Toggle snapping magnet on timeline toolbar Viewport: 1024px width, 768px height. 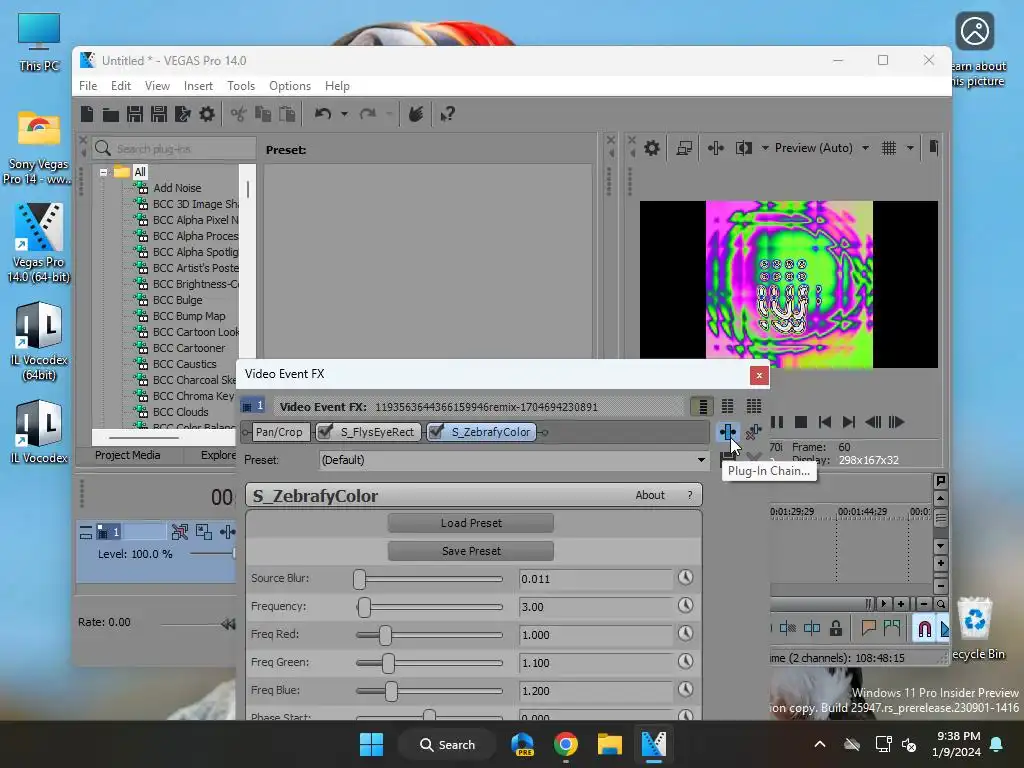click(925, 628)
